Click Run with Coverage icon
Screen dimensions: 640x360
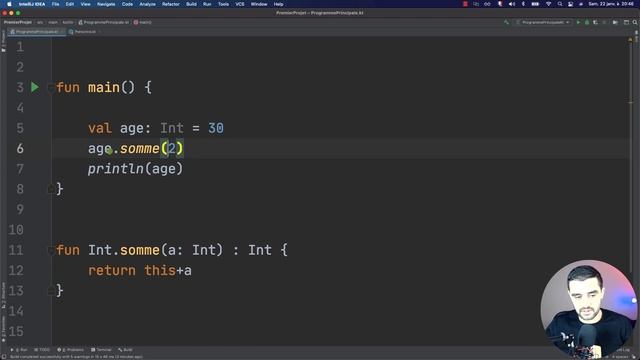tap(596, 22)
